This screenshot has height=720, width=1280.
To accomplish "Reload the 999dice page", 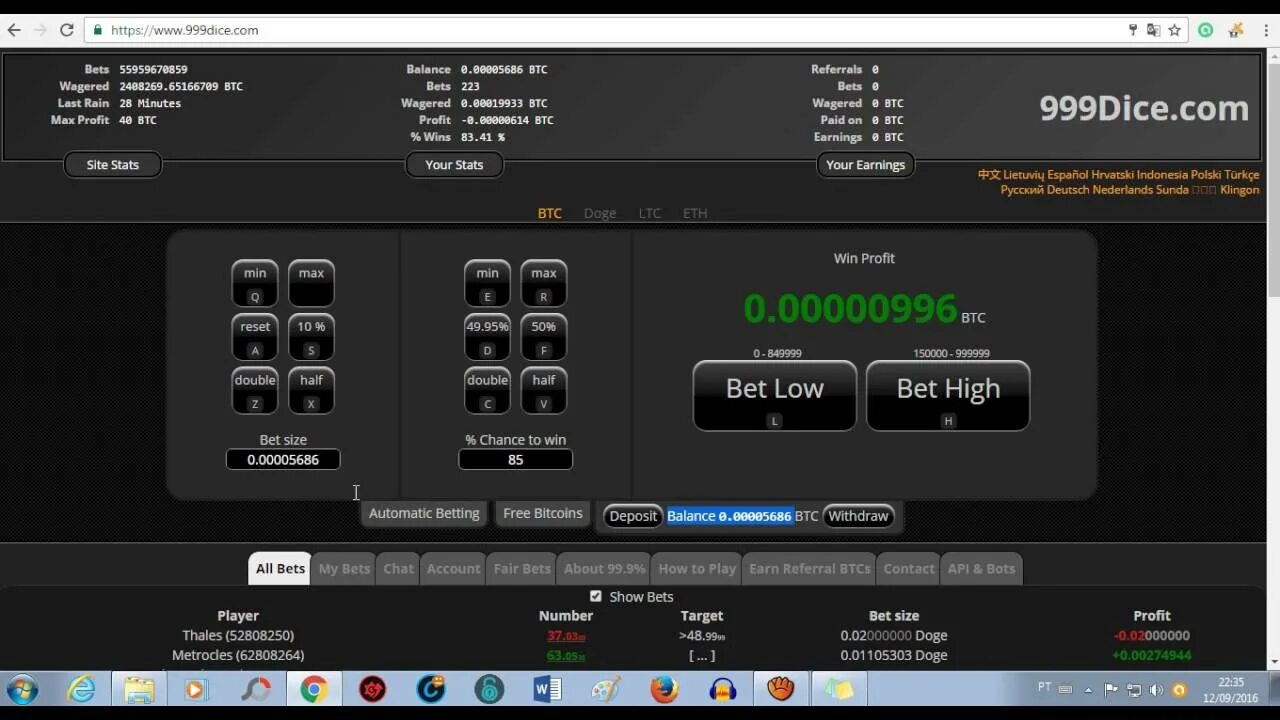I will coord(67,30).
